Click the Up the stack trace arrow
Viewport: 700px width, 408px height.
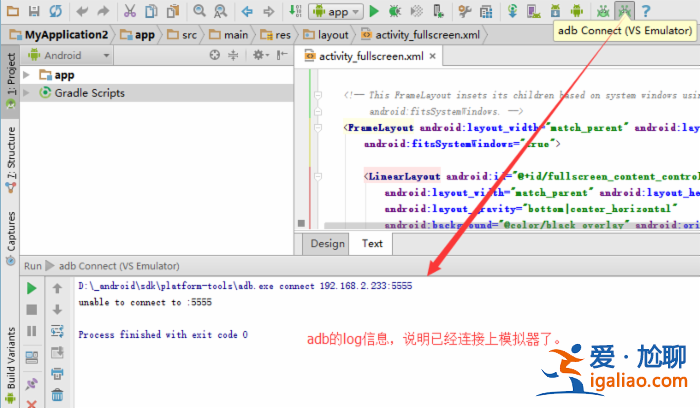point(57,288)
